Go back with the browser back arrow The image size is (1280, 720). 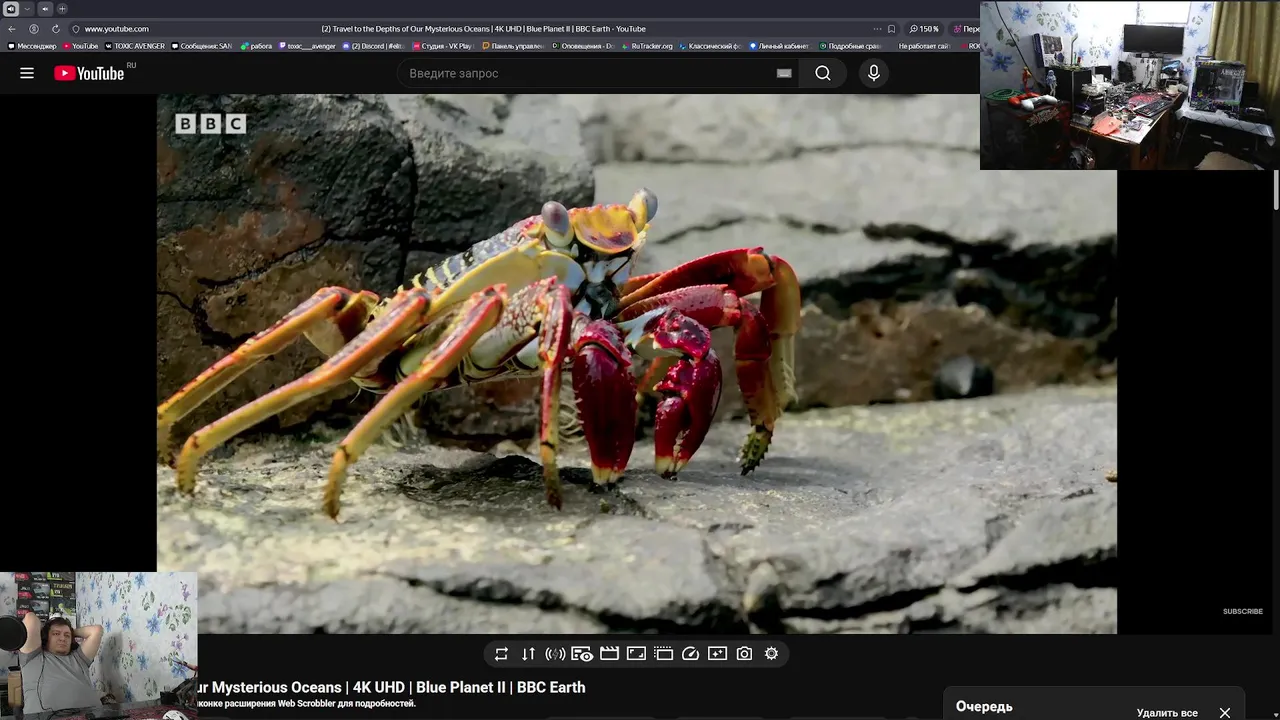(x=12, y=29)
